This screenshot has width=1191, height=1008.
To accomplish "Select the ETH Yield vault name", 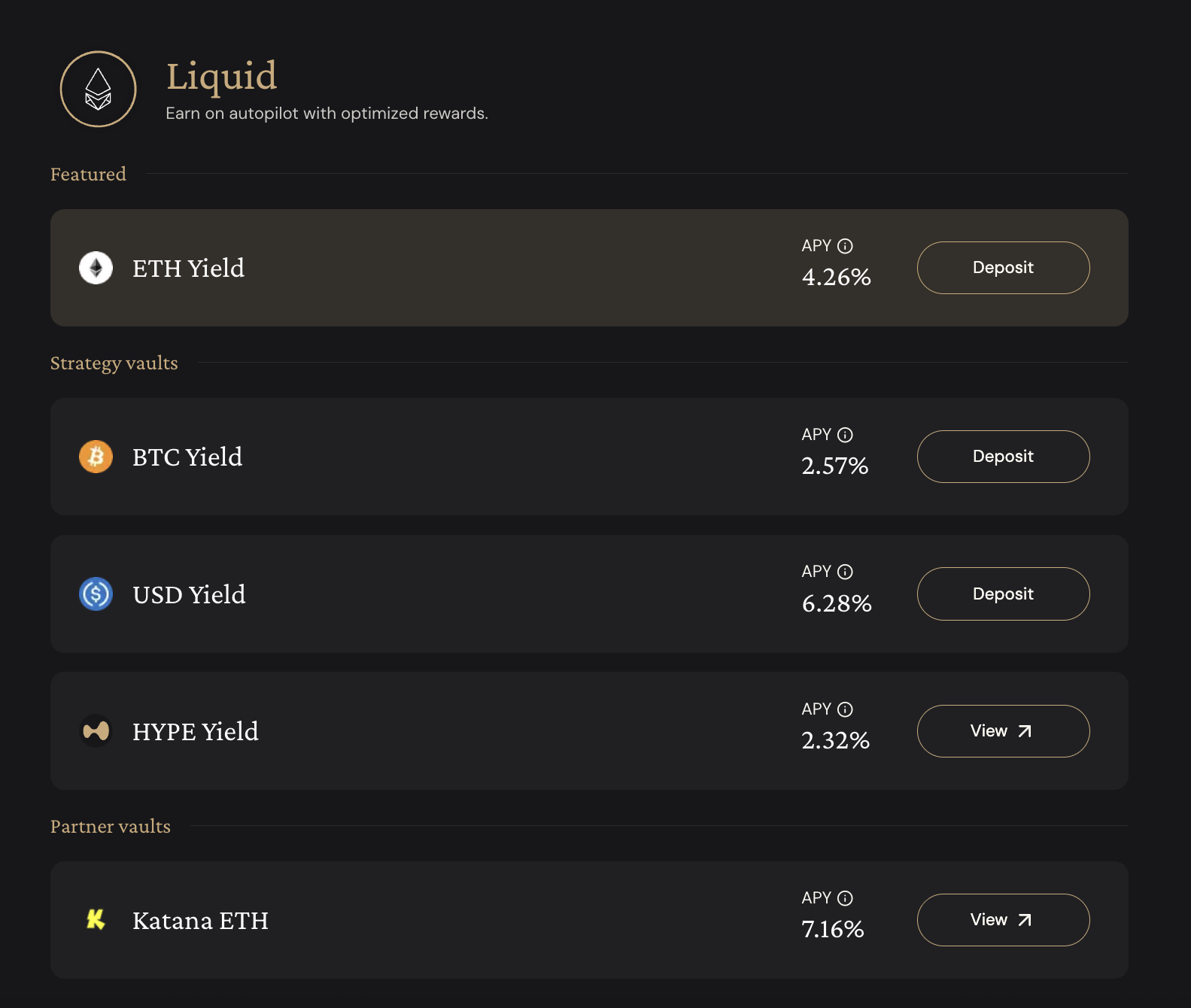I will 188,269.
